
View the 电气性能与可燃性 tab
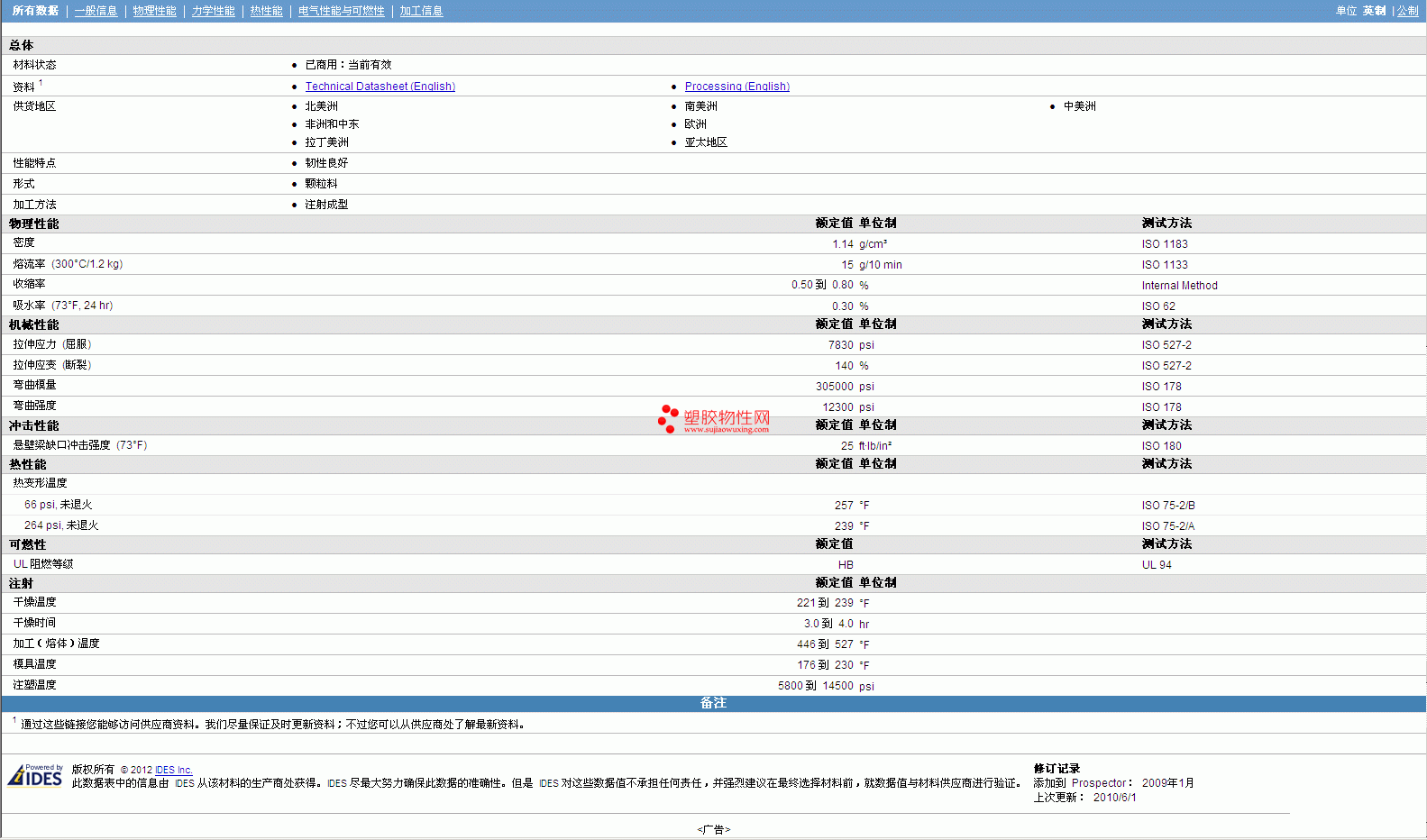341,11
